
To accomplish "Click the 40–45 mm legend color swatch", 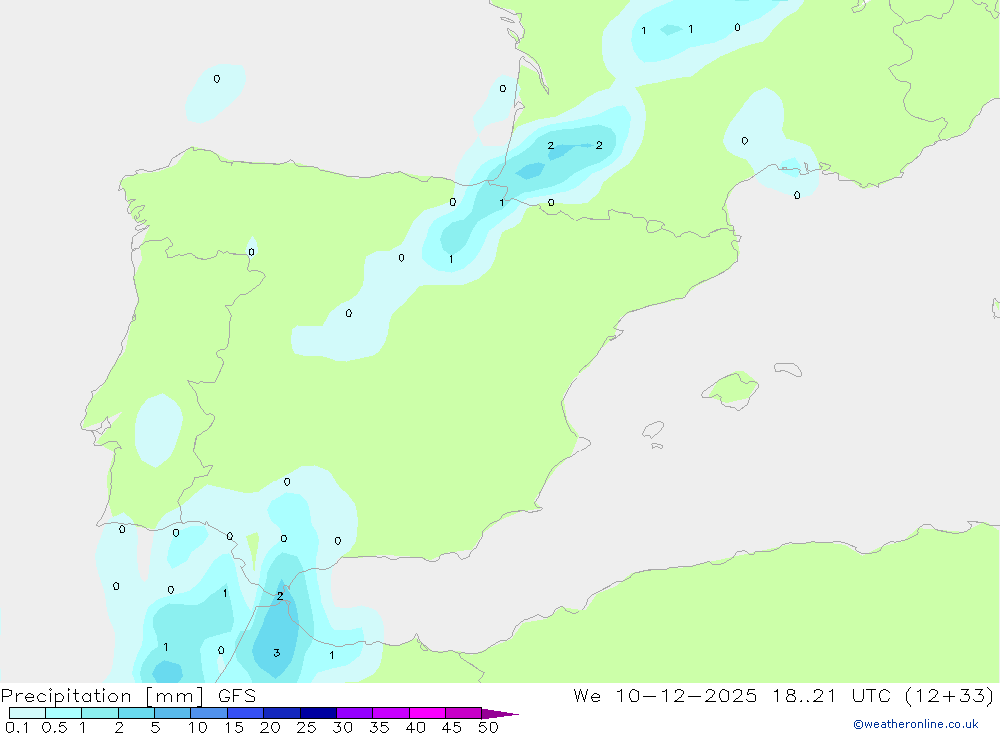I will (427, 713).
